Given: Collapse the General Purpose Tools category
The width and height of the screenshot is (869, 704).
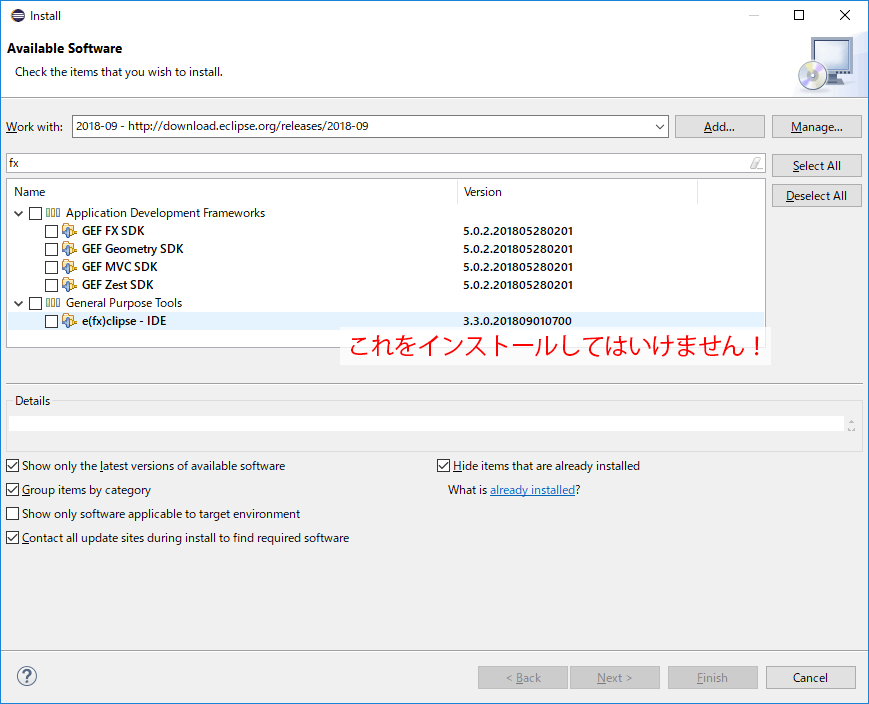Looking at the screenshot, I should [18, 303].
